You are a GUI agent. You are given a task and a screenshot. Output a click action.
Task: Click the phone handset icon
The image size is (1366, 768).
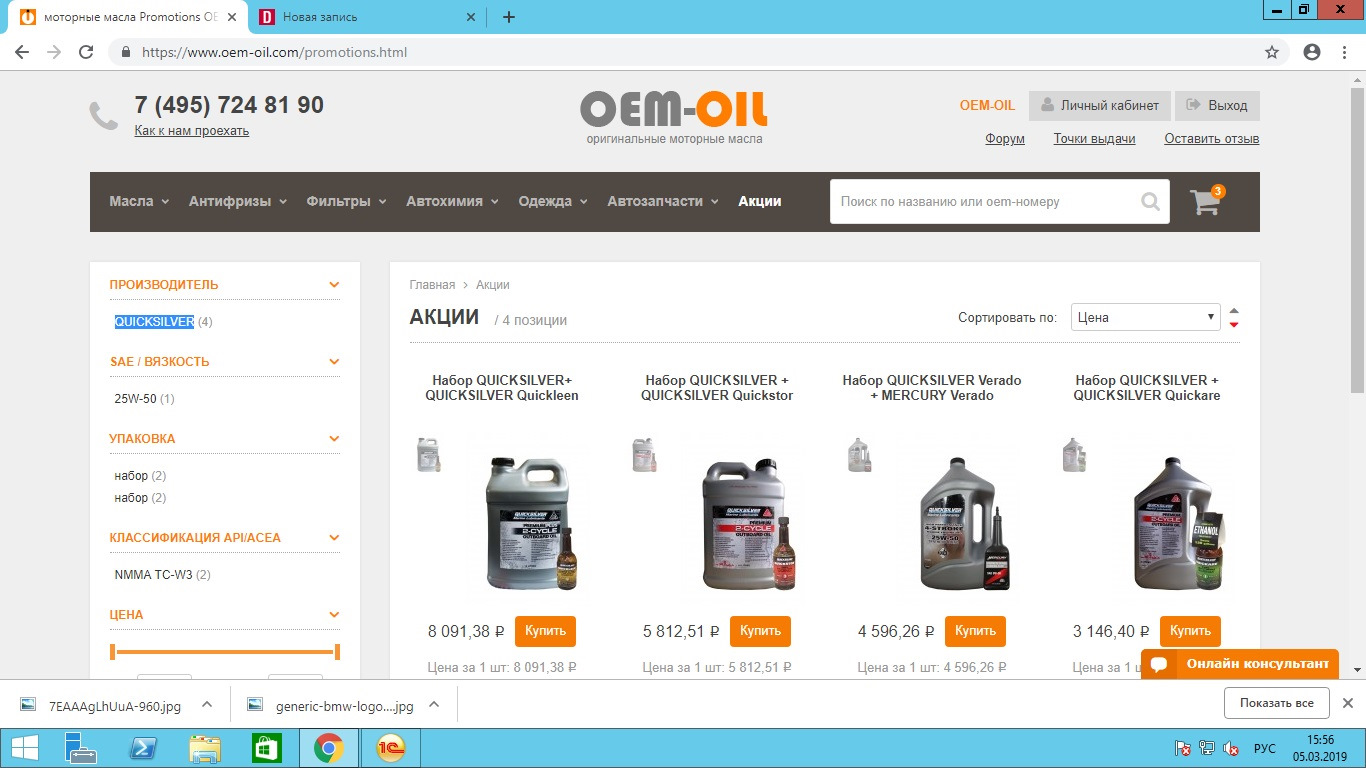point(104,116)
